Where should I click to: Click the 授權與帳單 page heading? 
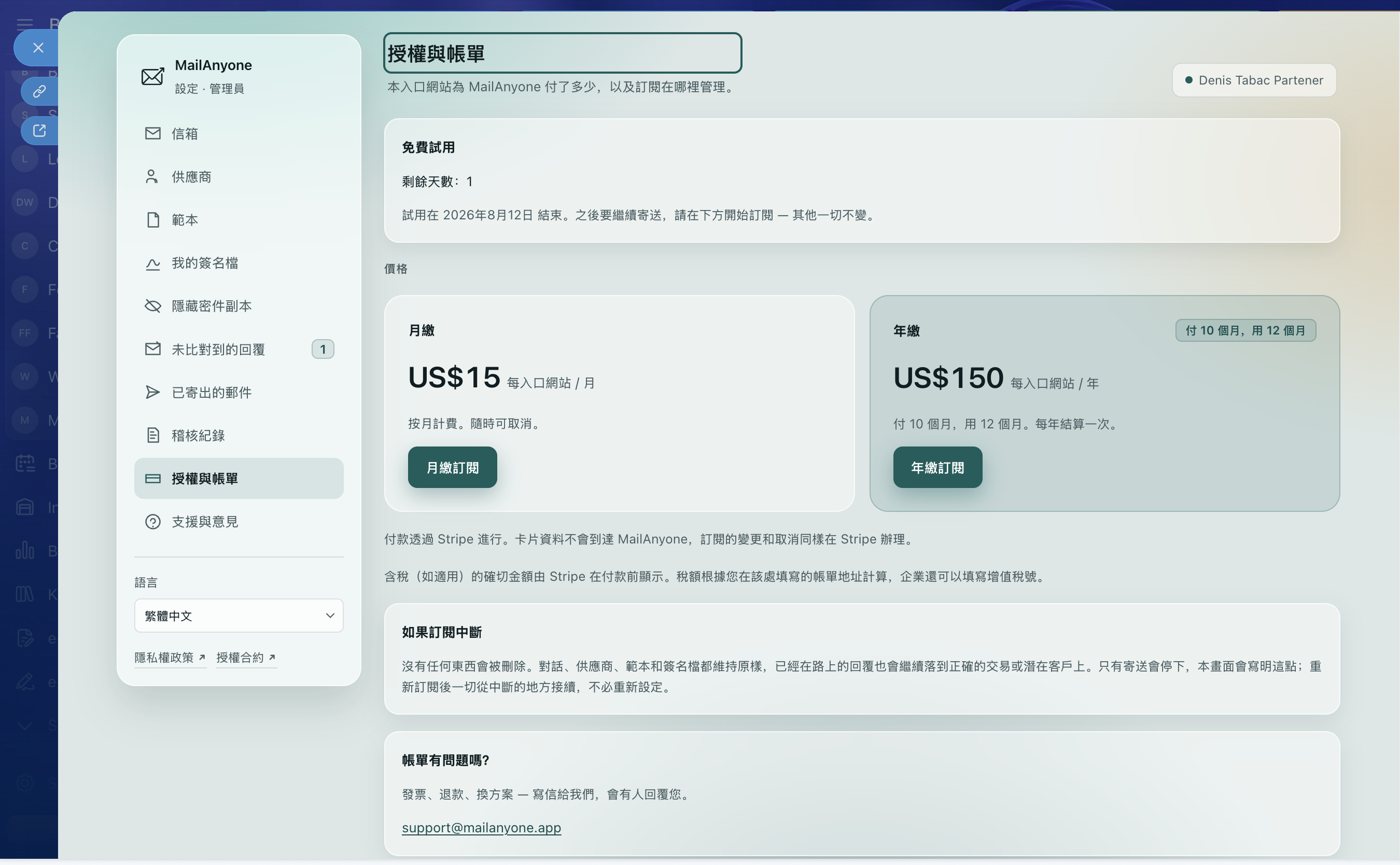pos(562,53)
